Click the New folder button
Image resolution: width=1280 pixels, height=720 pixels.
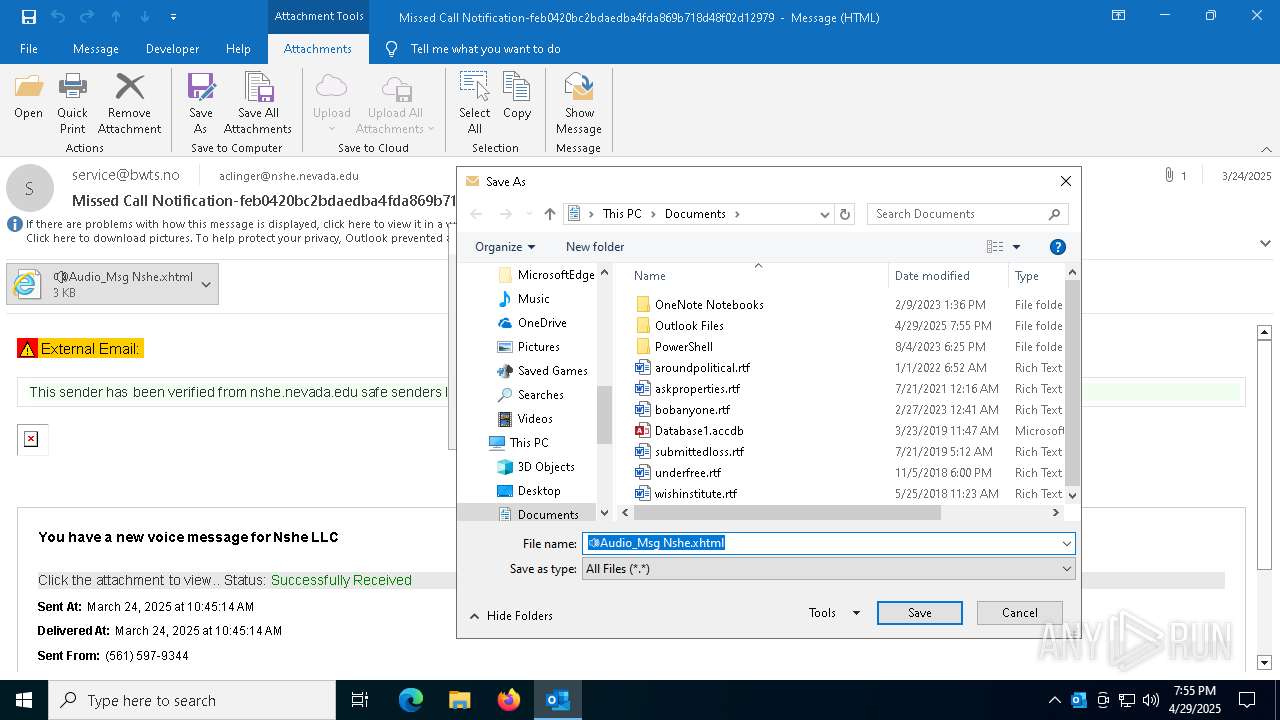(595, 247)
